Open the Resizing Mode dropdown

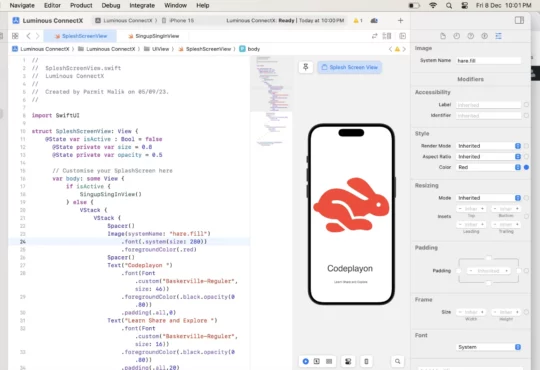488,198
